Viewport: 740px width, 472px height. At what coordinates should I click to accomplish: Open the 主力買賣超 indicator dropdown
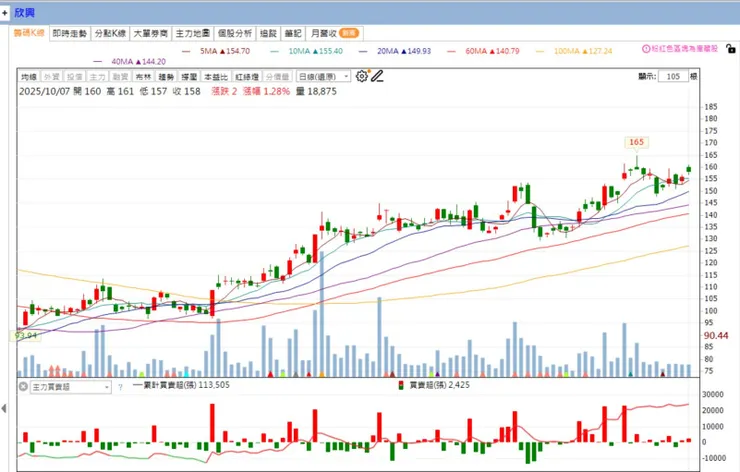click(x=71, y=387)
